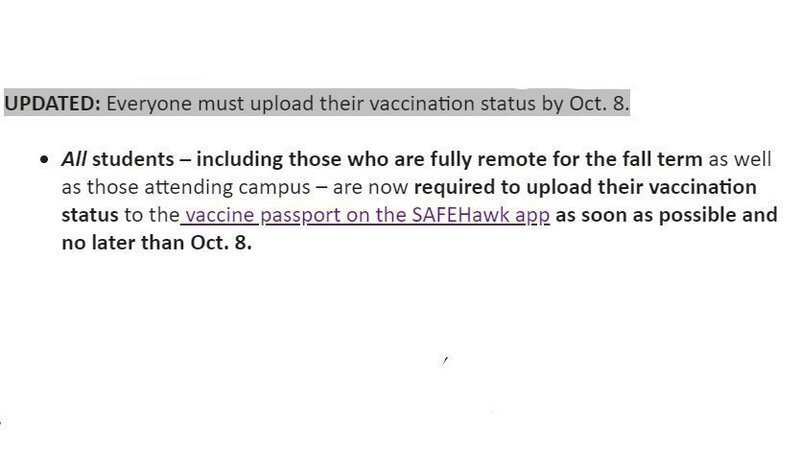Image resolution: width=800 pixels, height=450 pixels.
Task: Click 'Everyone' in the highlighted heading
Action: pyautogui.click(x=149, y=104)
